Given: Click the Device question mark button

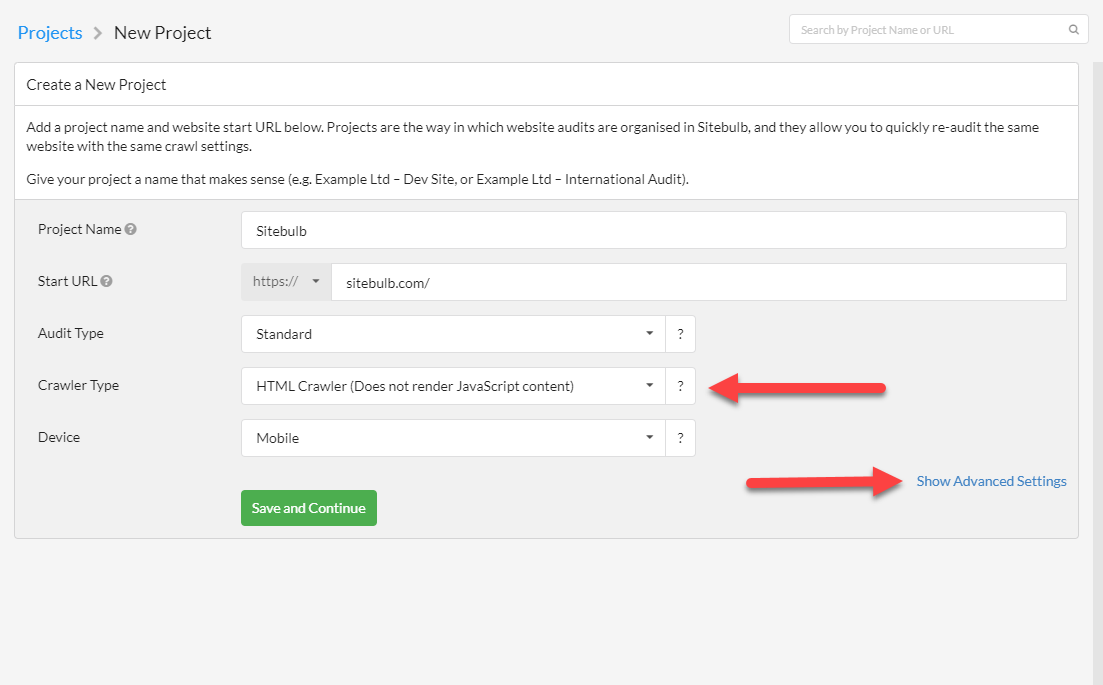Looking at the screenshot, I should [680, 438].
